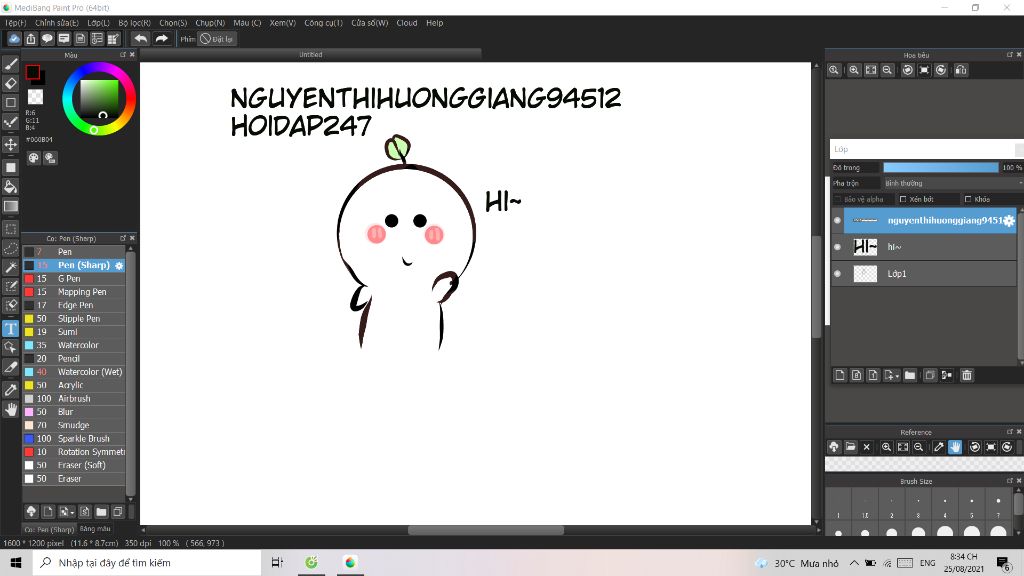The height and width of the screenshot is (576, 1024).
Task: Select the Move tool
Action: coord(10,144)
